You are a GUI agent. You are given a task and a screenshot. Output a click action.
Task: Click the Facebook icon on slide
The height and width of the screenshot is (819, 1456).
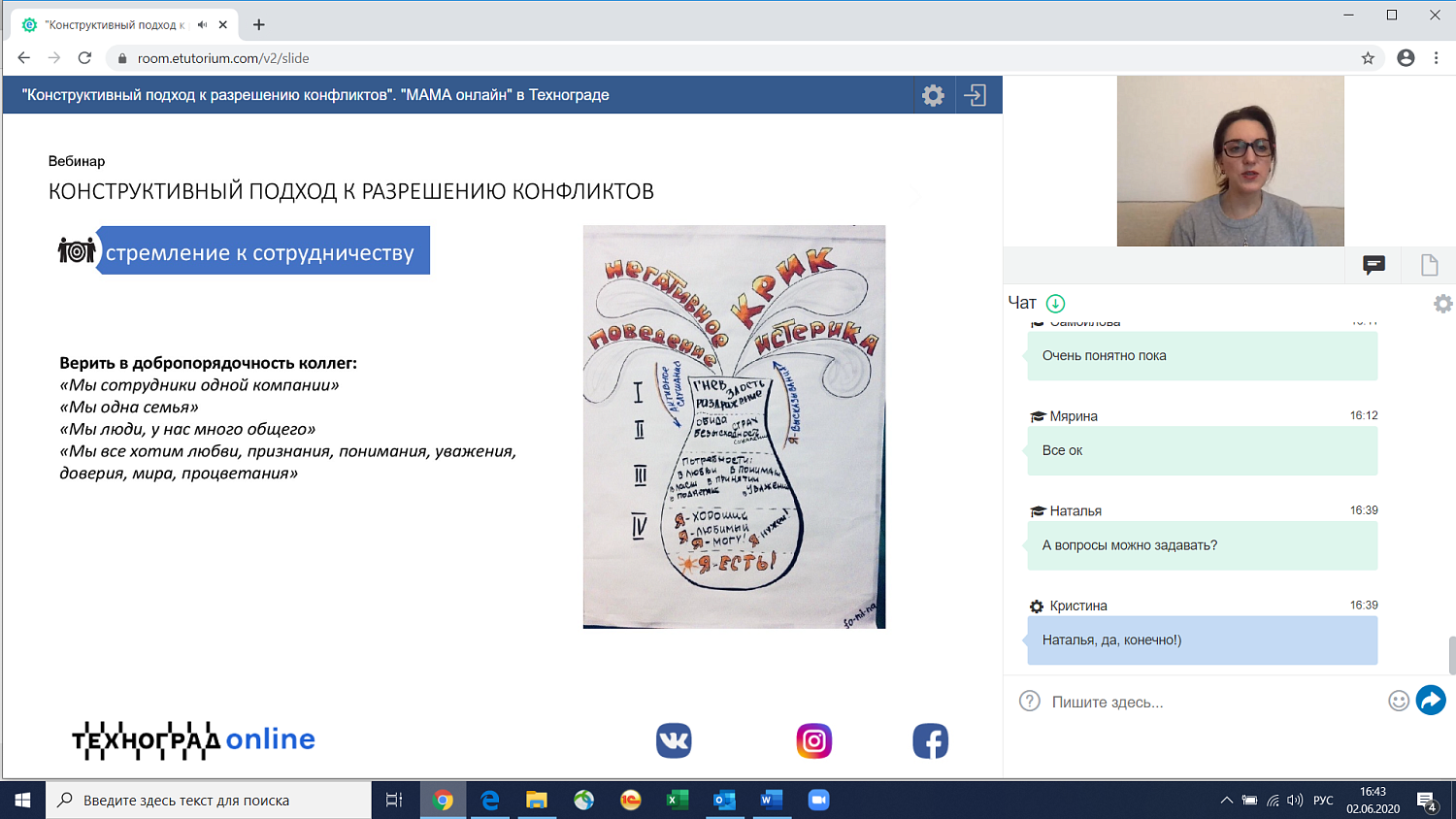[930, 741]
